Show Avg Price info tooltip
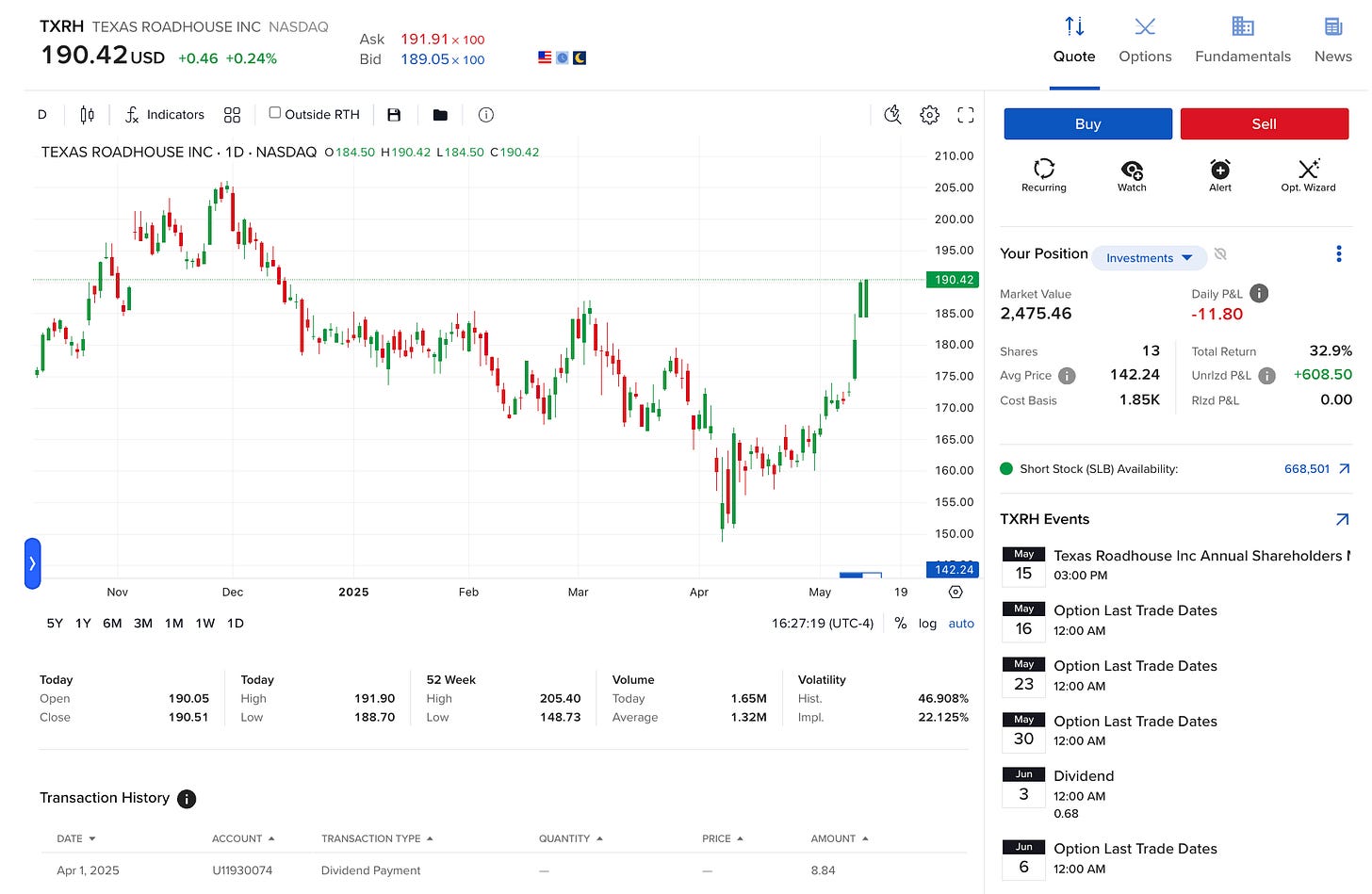1372x894 pixels. (x=1067, y=376)
